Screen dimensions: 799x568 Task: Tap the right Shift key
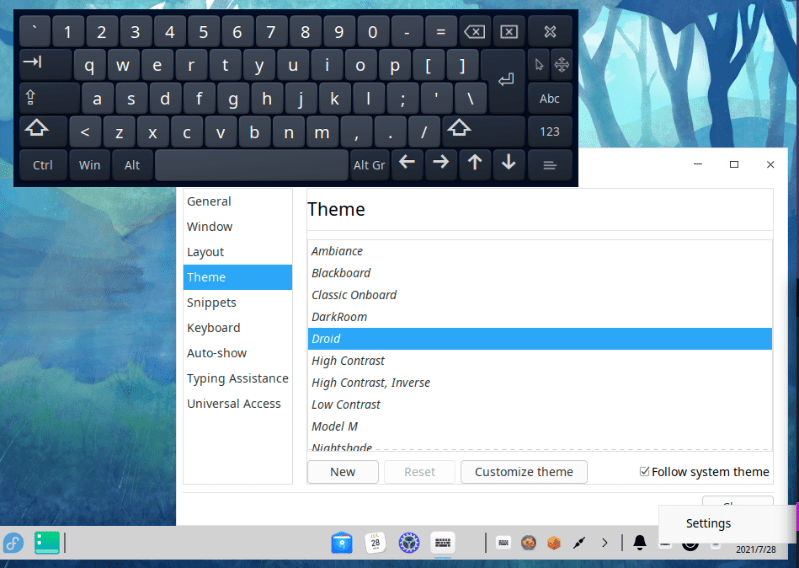click(484, 131)
